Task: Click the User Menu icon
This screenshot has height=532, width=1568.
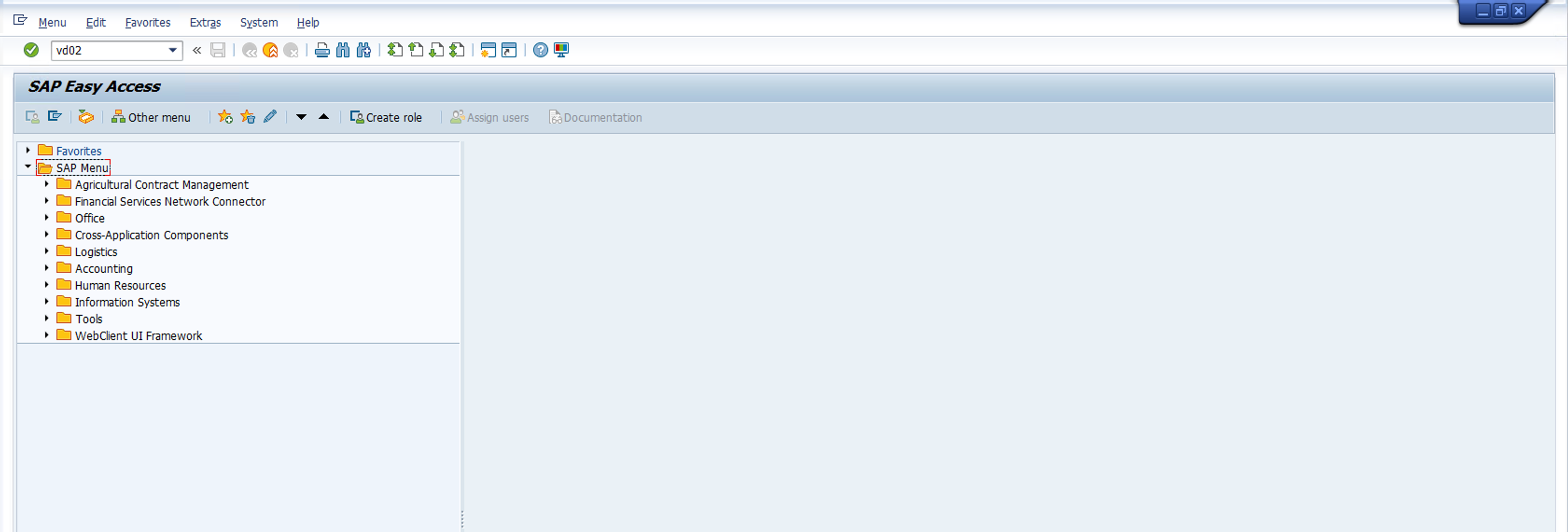Action: pyautogui.click(x=32, y=117)
